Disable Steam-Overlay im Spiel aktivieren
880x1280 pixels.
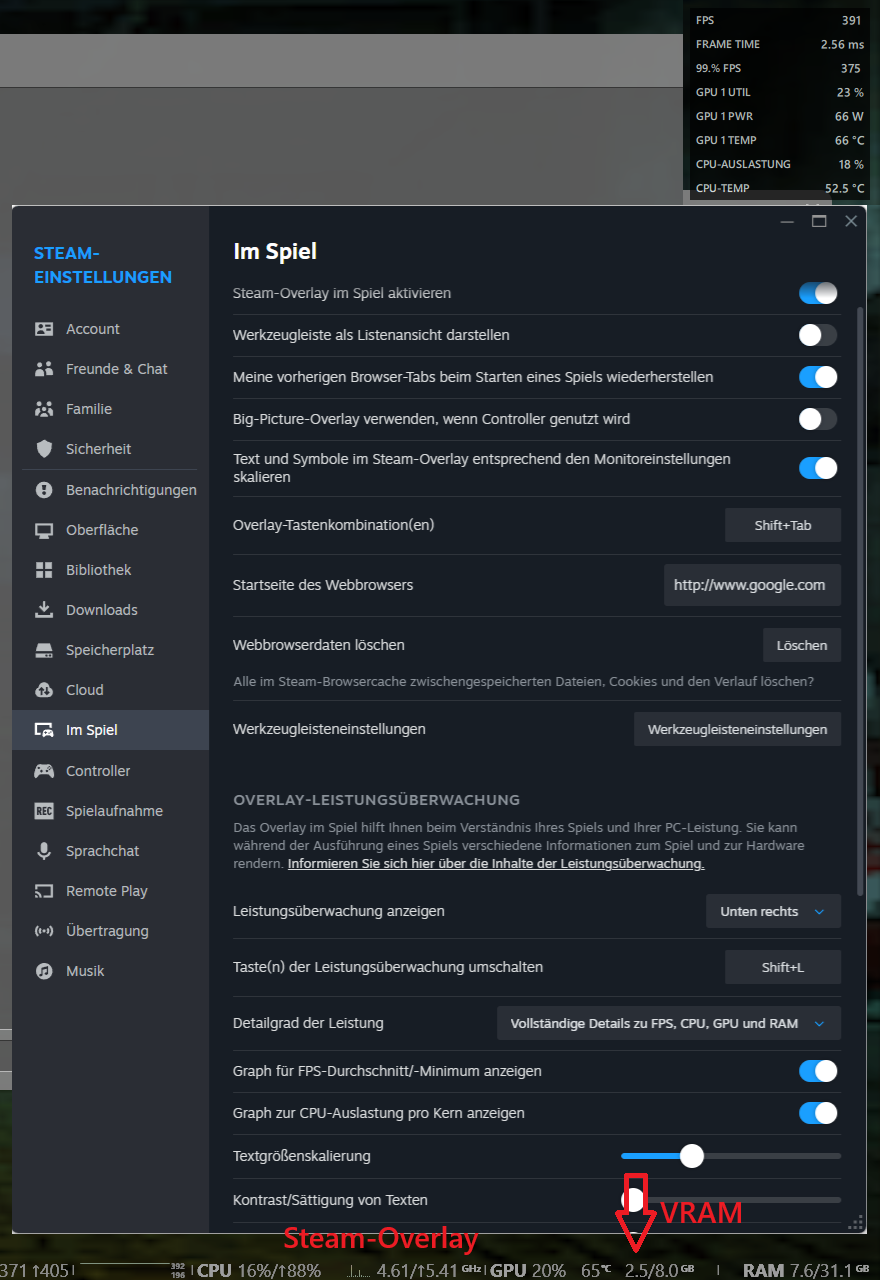pos(818,292)
